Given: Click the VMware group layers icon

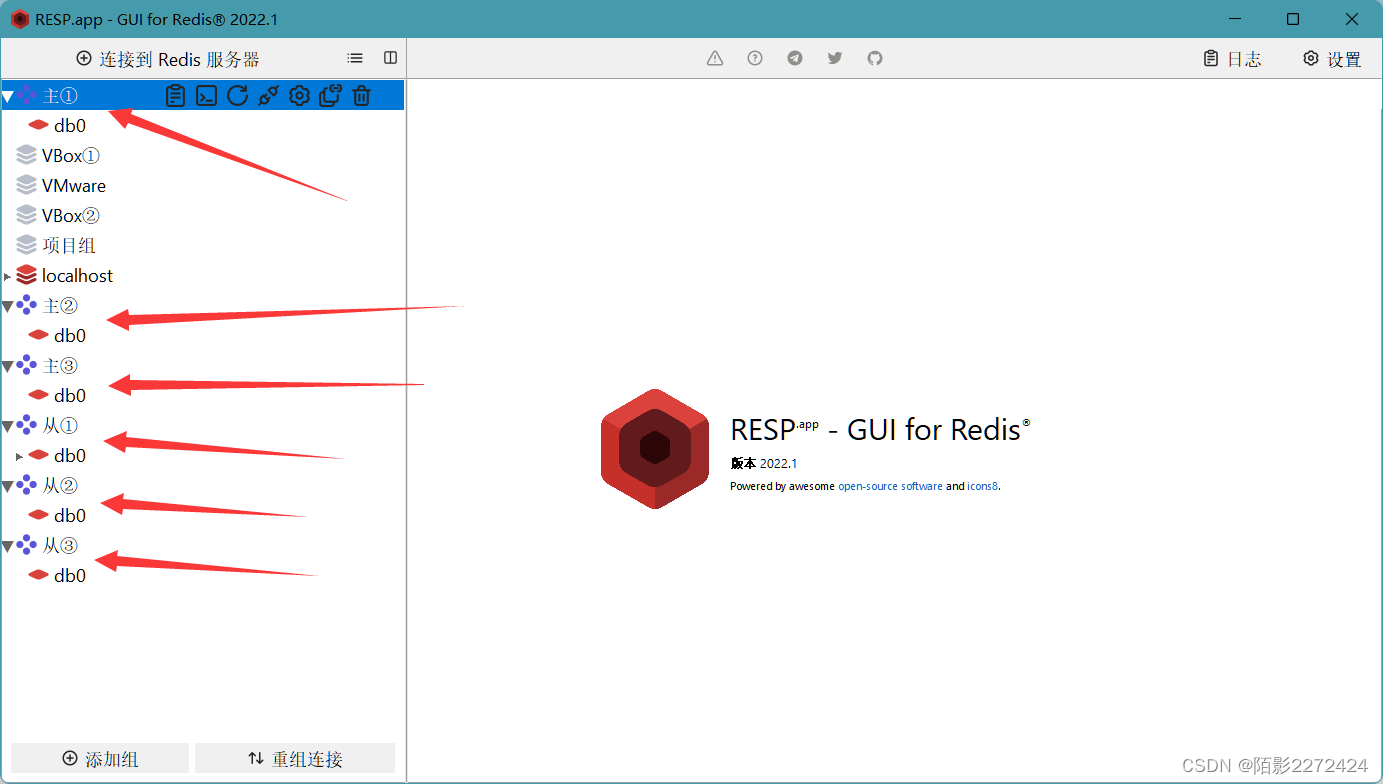Looking at the screenshot, I should click(27, 185).
